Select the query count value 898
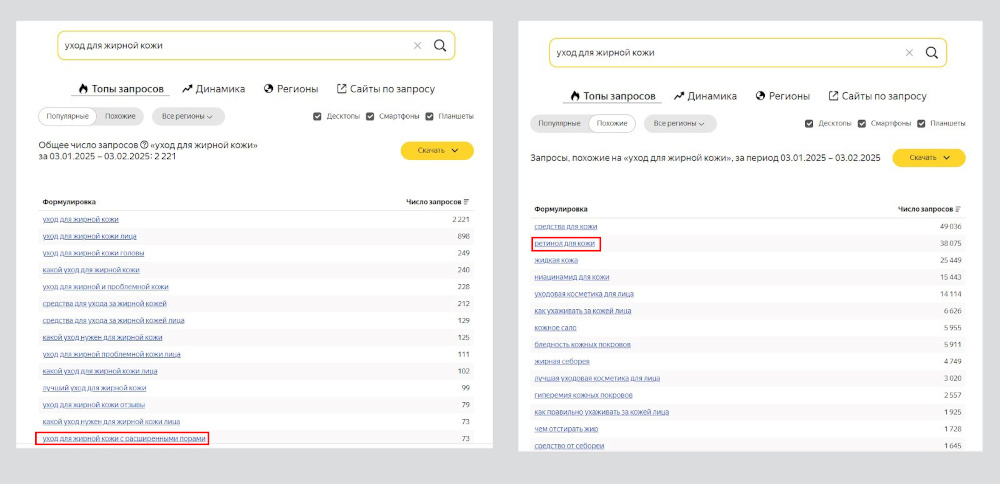The width and height of the screenshot is (1000, 484). 464,237
